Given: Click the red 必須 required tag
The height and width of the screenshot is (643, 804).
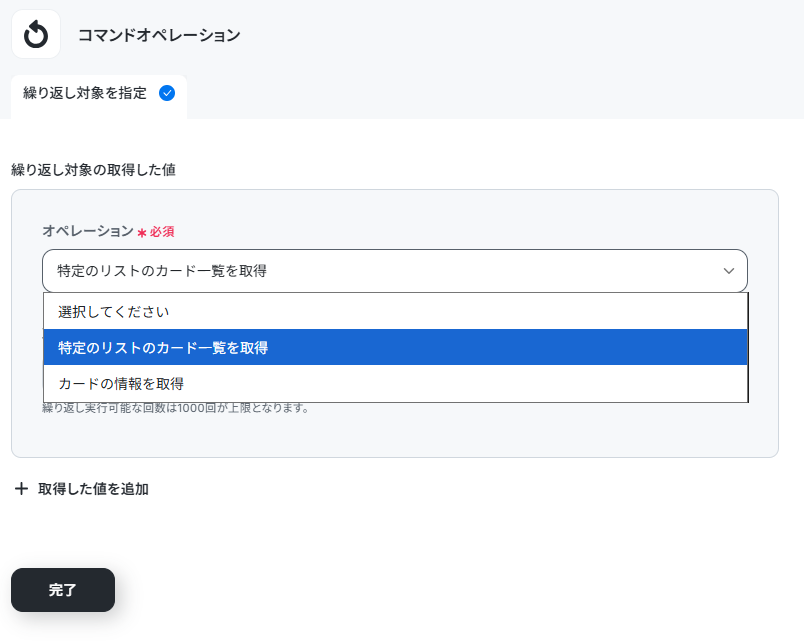Looking at the screenshot, I should tap(162, 232).
